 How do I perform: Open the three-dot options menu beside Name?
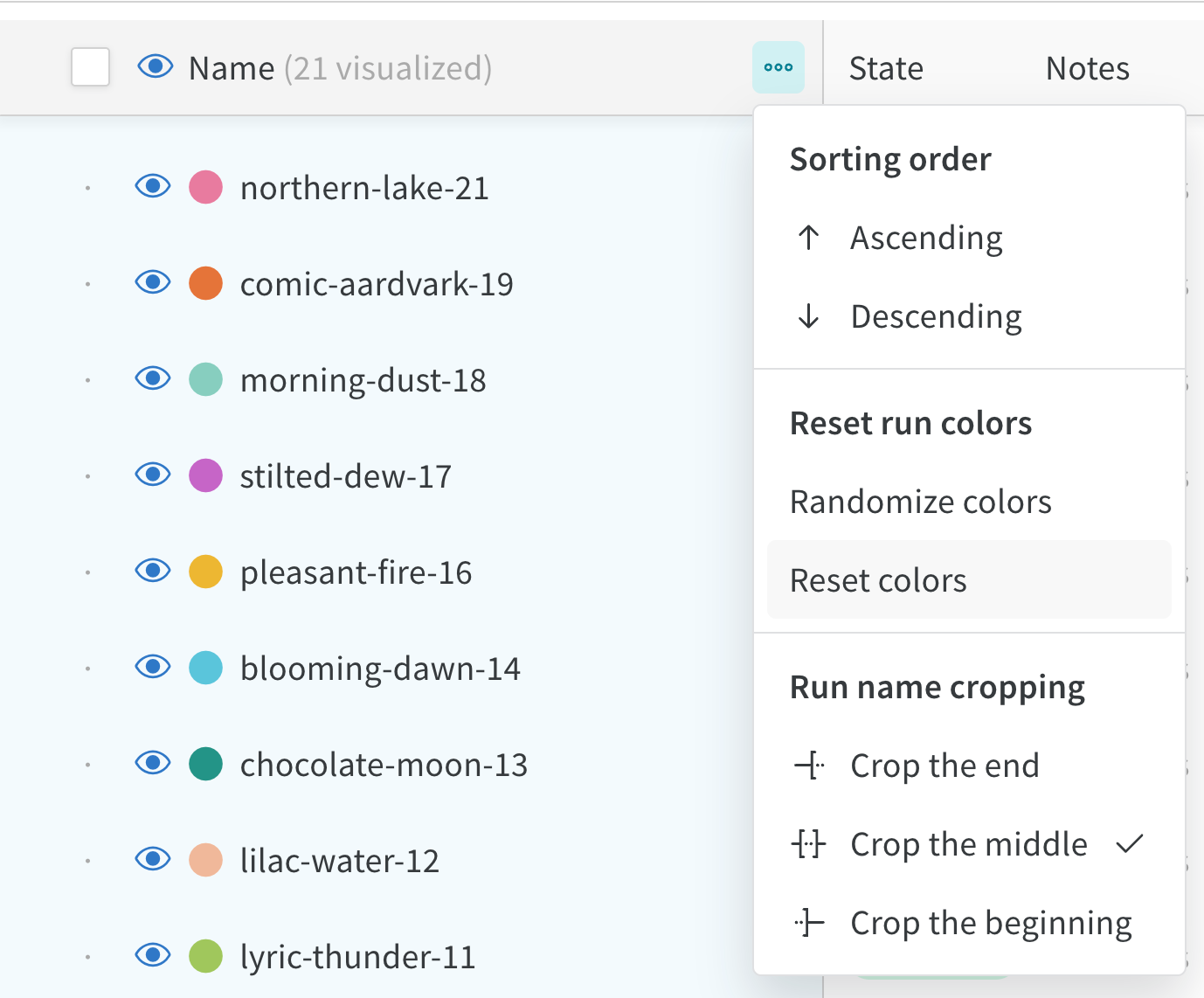(778, 66)
